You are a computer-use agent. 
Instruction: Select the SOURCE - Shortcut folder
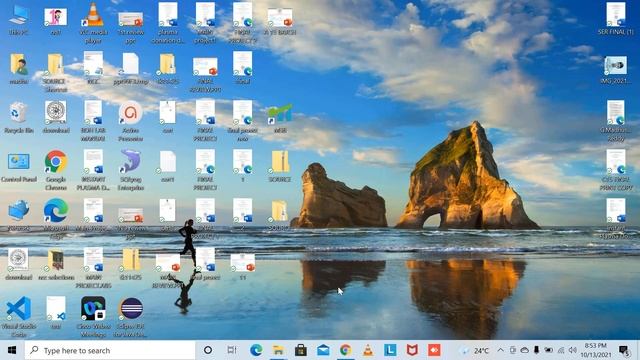point(55,72)
